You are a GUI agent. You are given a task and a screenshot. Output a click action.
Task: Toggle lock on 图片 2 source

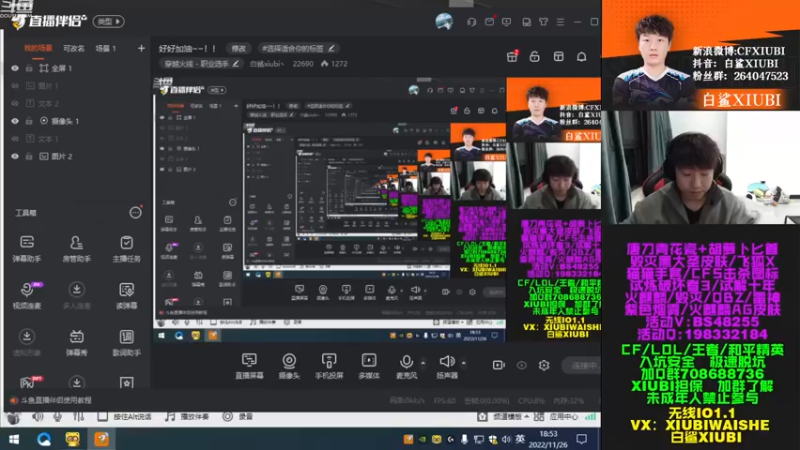pos(29,156)
